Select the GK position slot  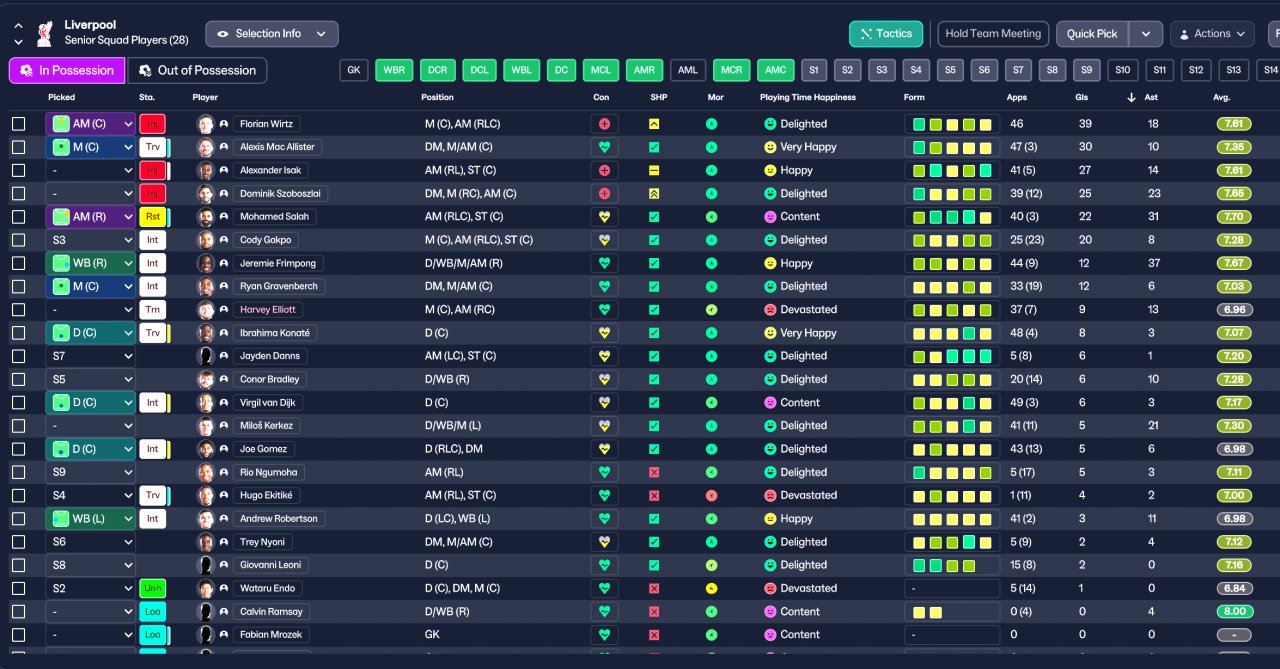pos(354,70)
